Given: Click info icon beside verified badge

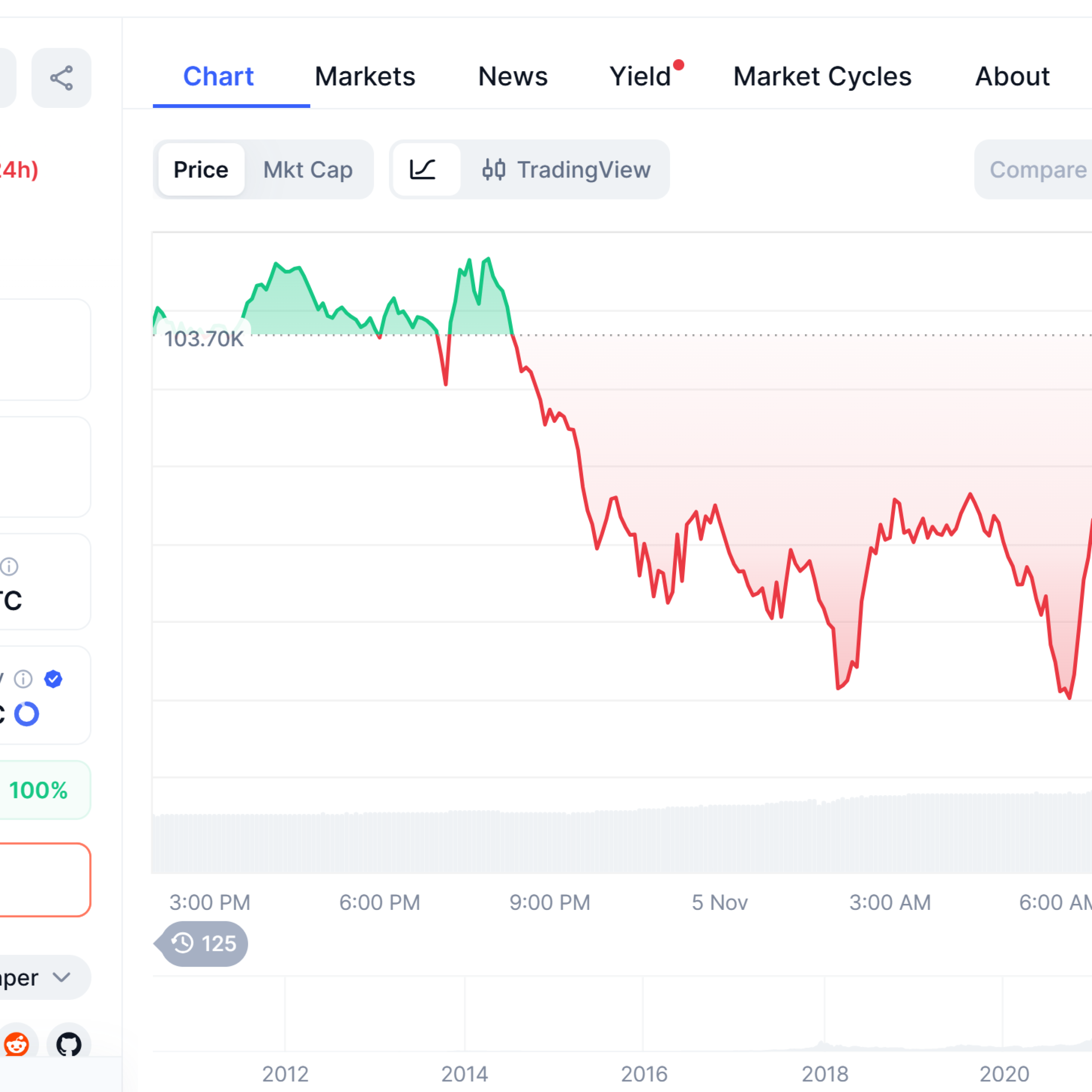Looking at the screenshot, I should coord(23,679).
